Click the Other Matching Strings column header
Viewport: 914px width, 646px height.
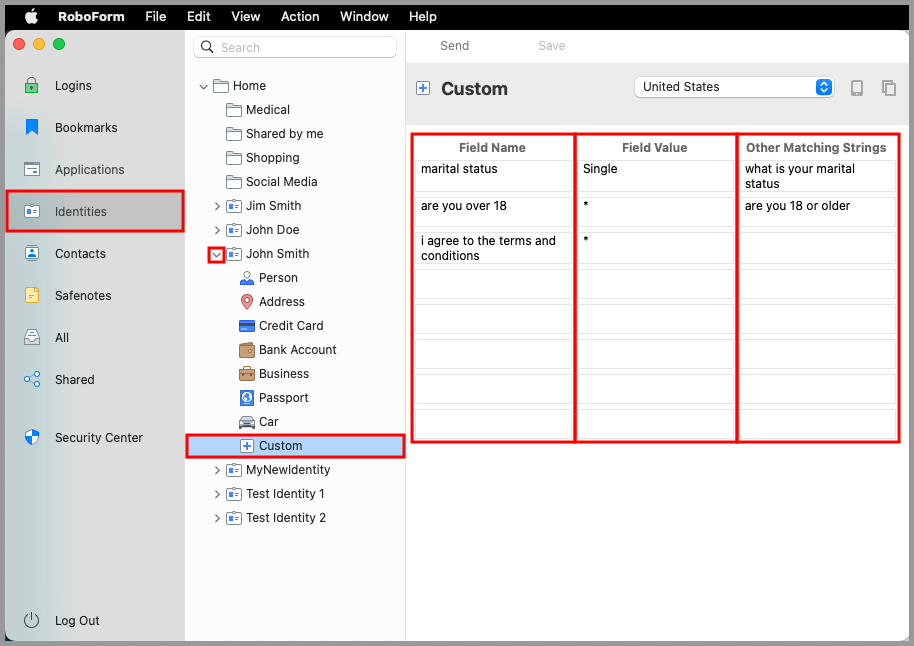pyautogui.click(x=816, y=148)
